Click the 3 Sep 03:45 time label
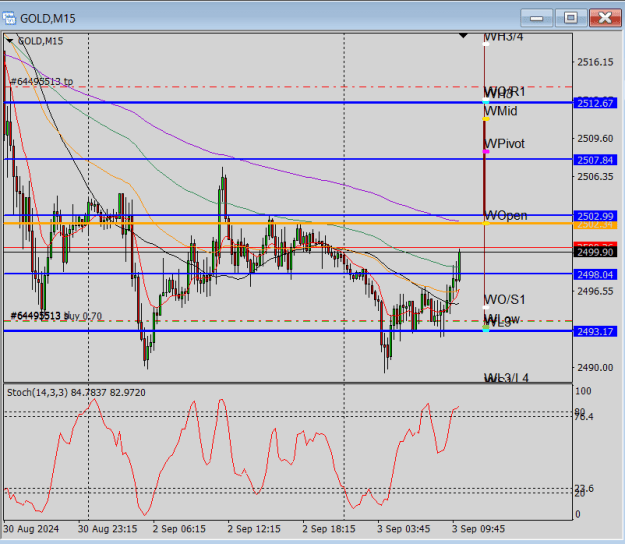Screen dimensions: 625x544 (404, 529)
